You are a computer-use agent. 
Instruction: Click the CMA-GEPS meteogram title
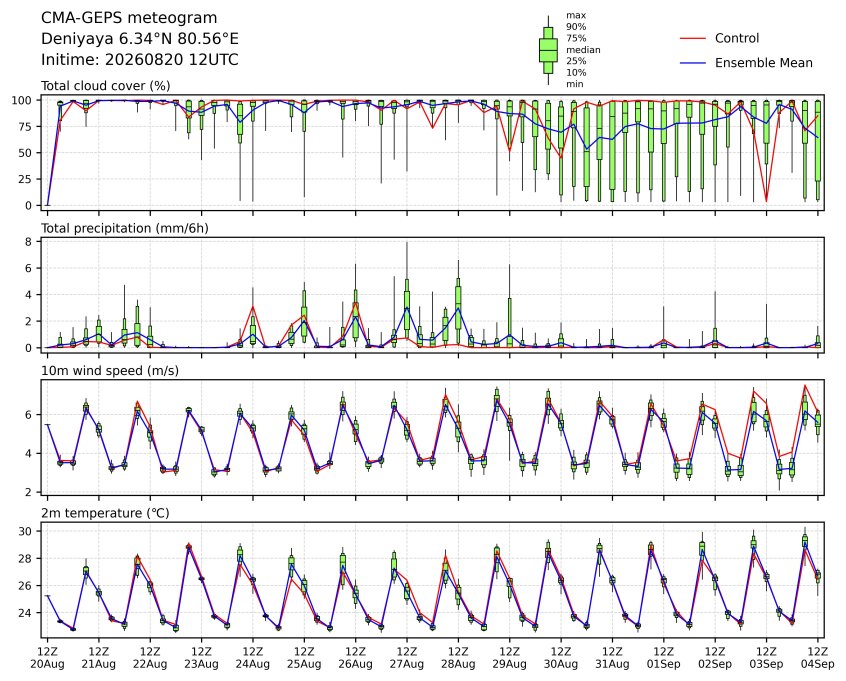(x=129, y=18)
